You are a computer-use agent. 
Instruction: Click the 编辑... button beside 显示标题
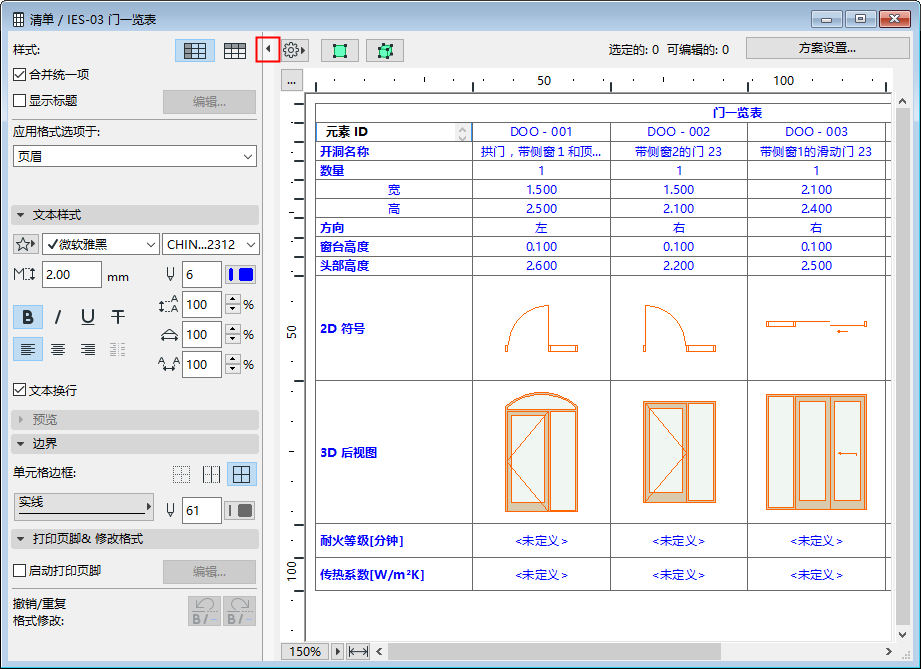pyautogui.click(x=209, y=102)
